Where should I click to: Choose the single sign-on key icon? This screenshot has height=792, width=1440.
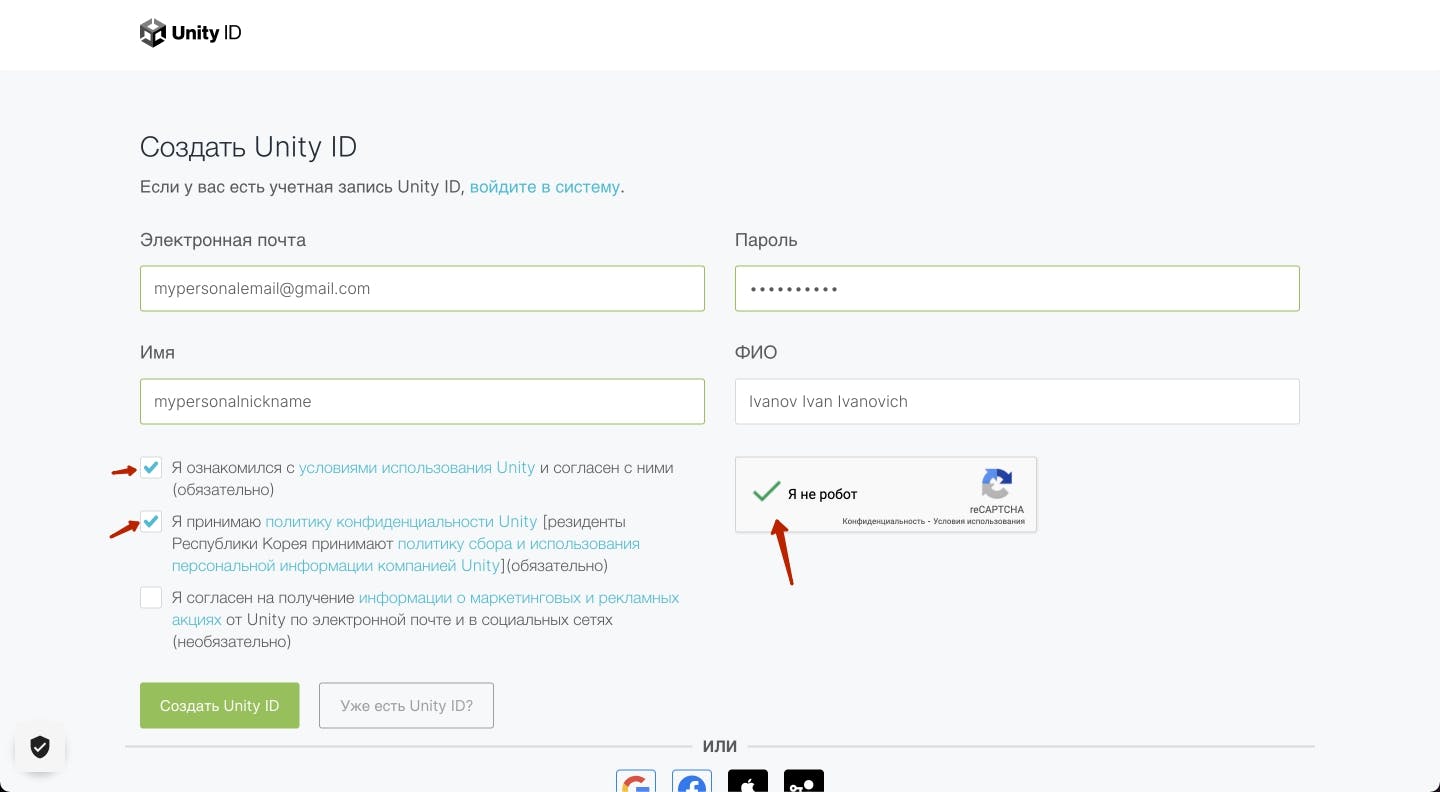click(804, 781)
